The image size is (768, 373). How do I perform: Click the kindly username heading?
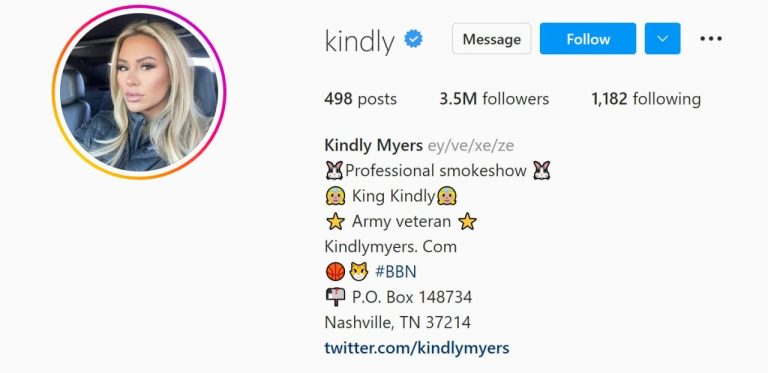coord(360,41)
